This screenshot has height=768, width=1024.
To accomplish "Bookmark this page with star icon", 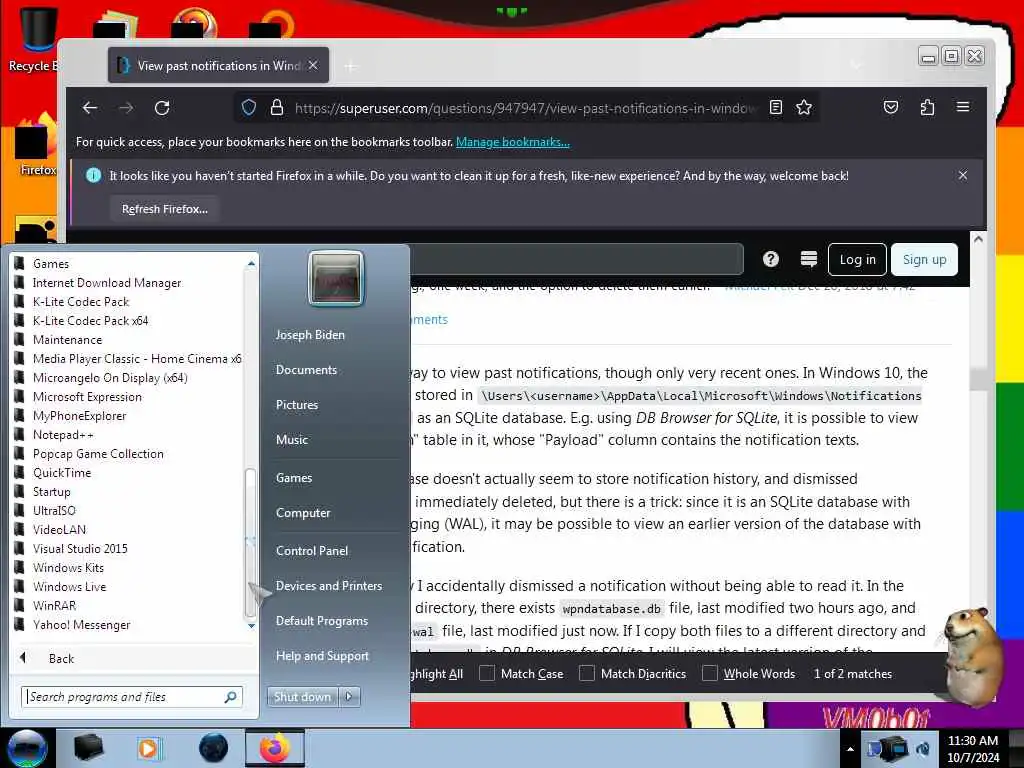I will (x=804, y=107).
